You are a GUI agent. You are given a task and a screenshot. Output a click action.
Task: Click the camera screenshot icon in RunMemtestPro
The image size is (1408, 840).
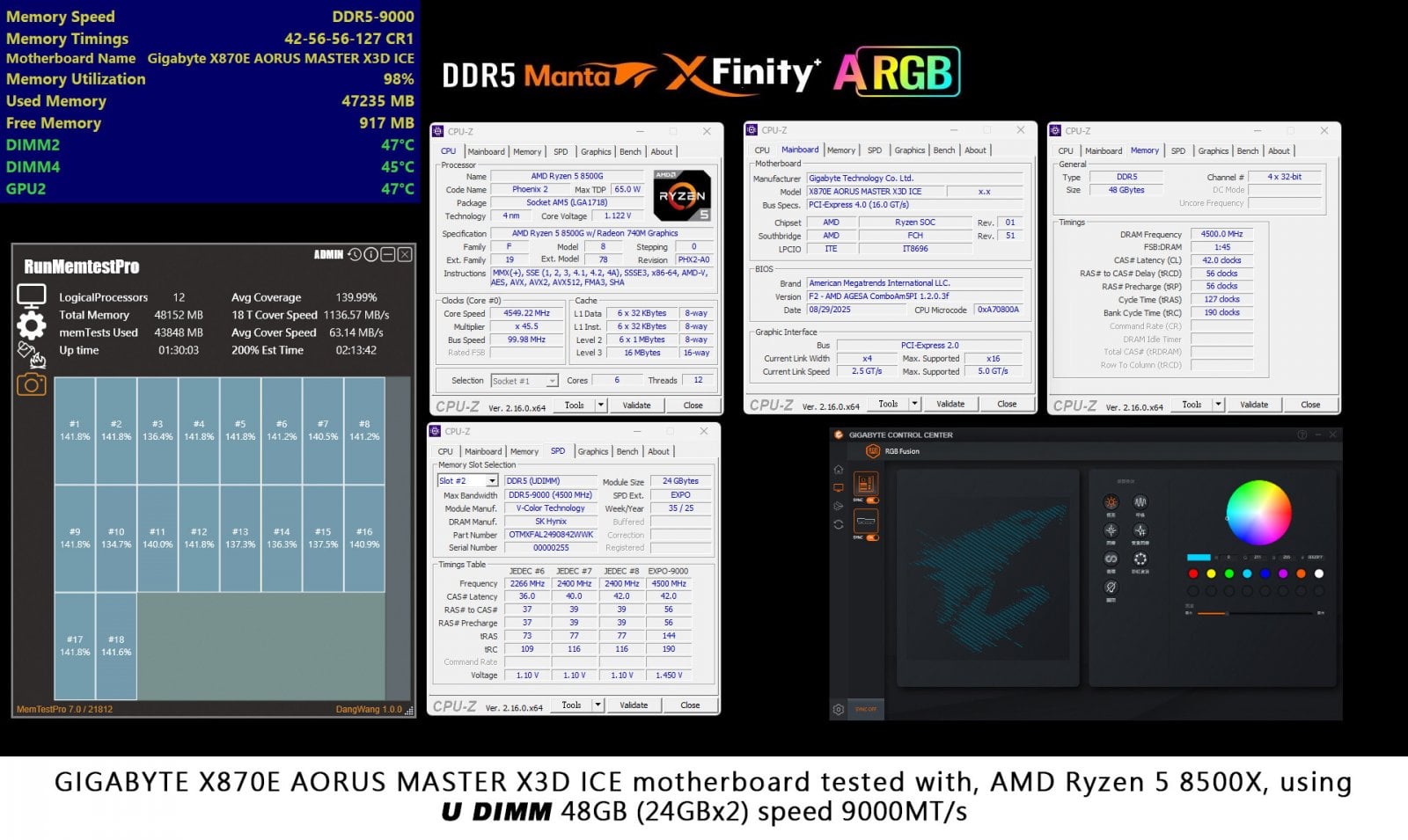31,380
